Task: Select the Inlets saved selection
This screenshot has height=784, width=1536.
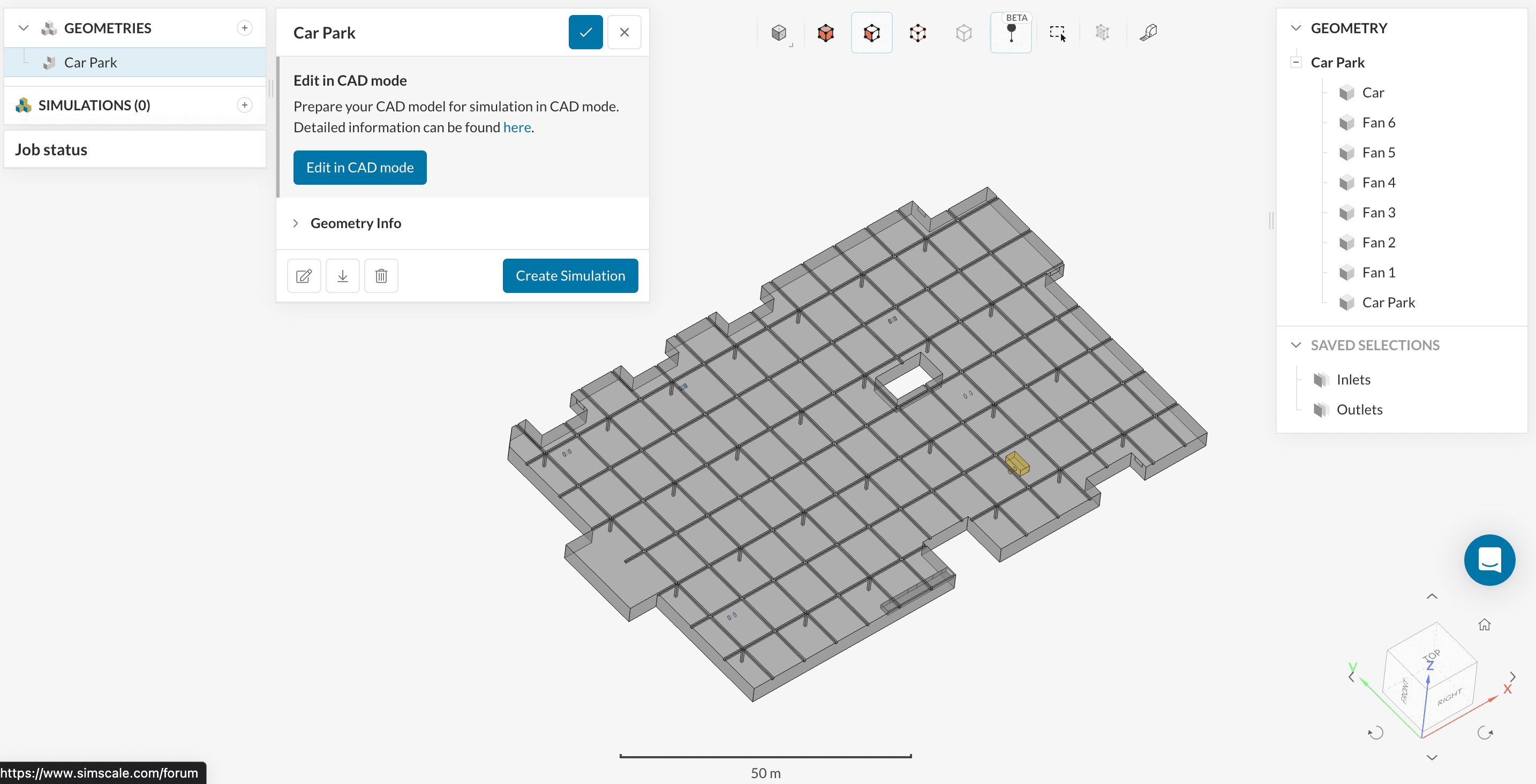Action: click(1353, 380)
